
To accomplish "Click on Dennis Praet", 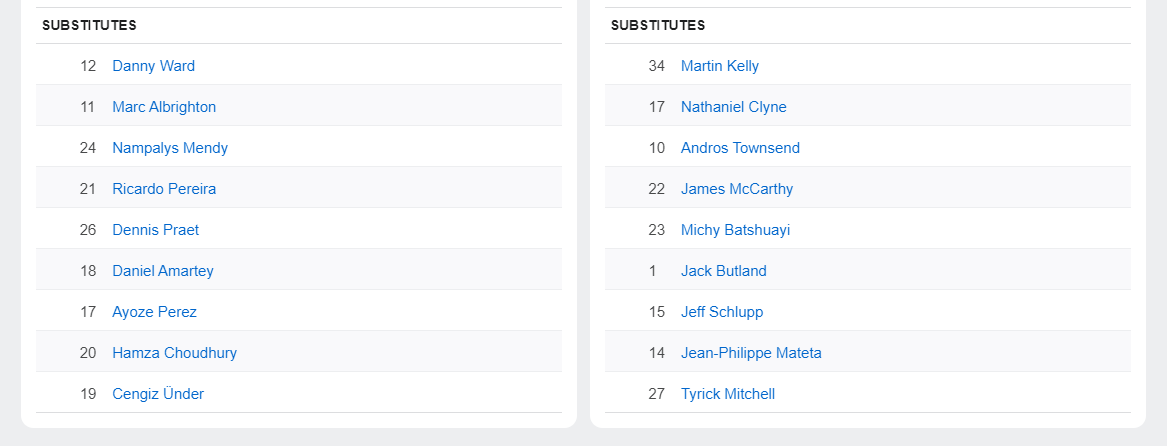I will coord(155,230).
